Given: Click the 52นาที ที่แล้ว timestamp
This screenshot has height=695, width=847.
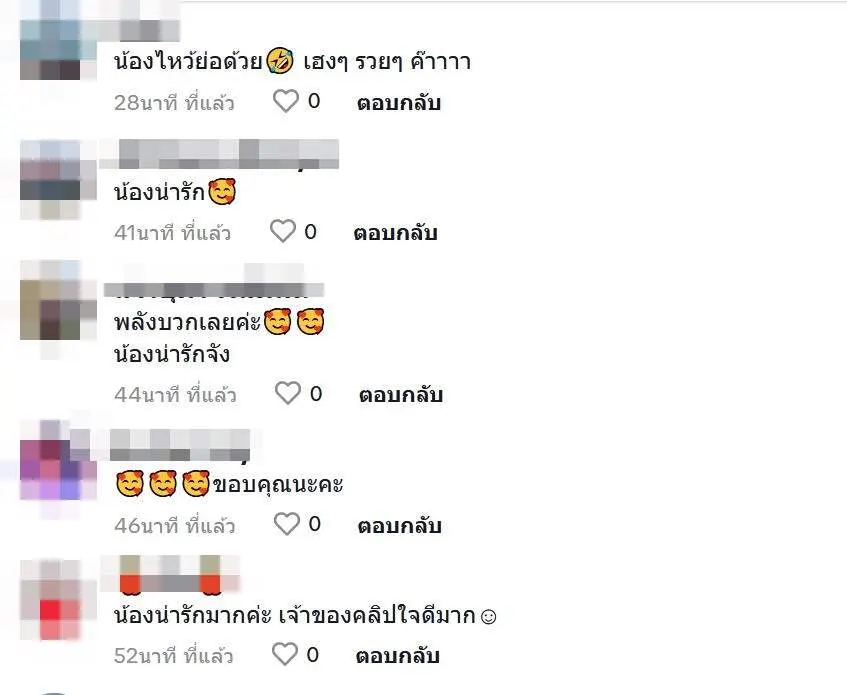Looking at the screenshot, I should pos(173,656).
